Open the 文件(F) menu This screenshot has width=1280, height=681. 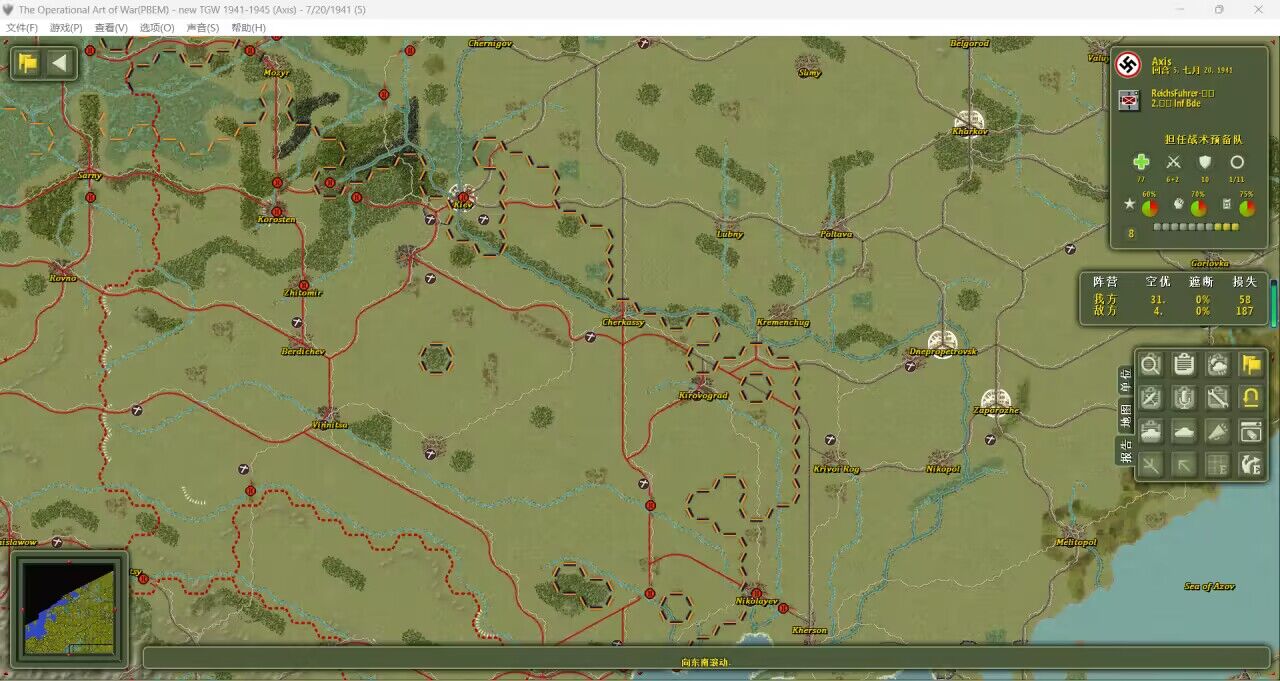pos(22,28)
